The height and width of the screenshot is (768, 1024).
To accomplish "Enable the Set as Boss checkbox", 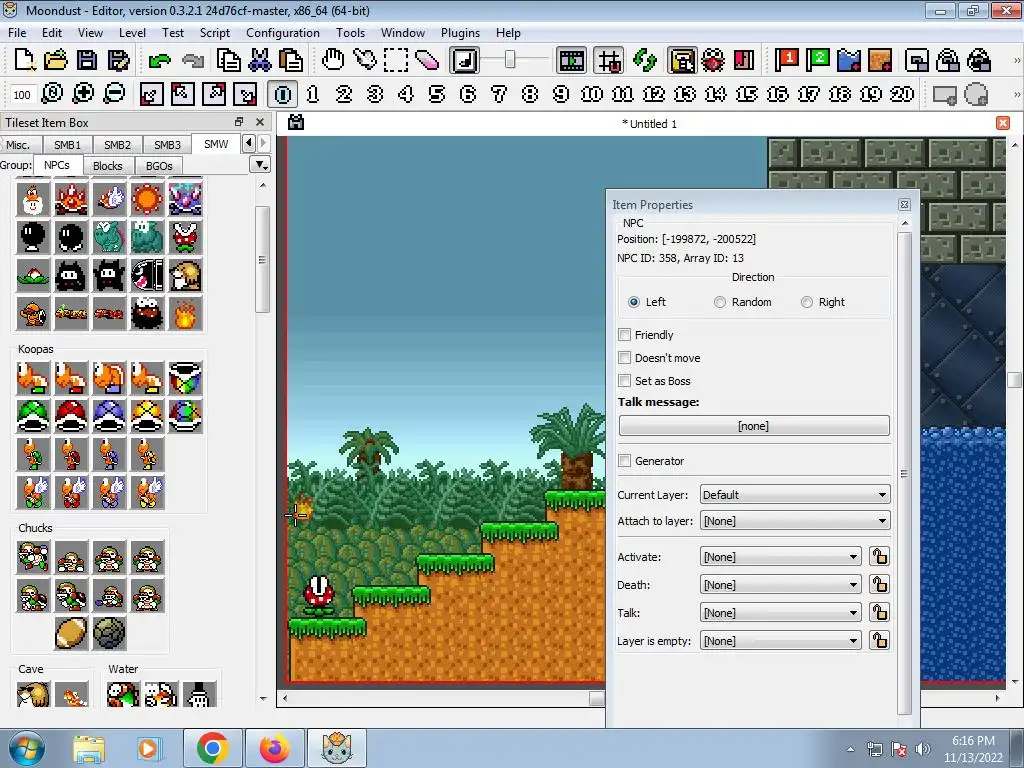I will 625,381.
